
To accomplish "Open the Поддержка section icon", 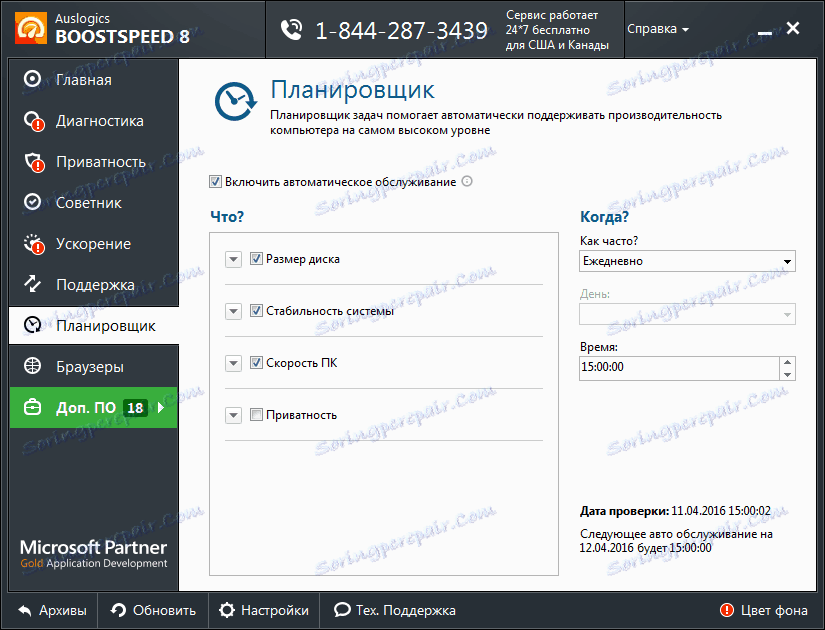I will (x=30, y=284).
